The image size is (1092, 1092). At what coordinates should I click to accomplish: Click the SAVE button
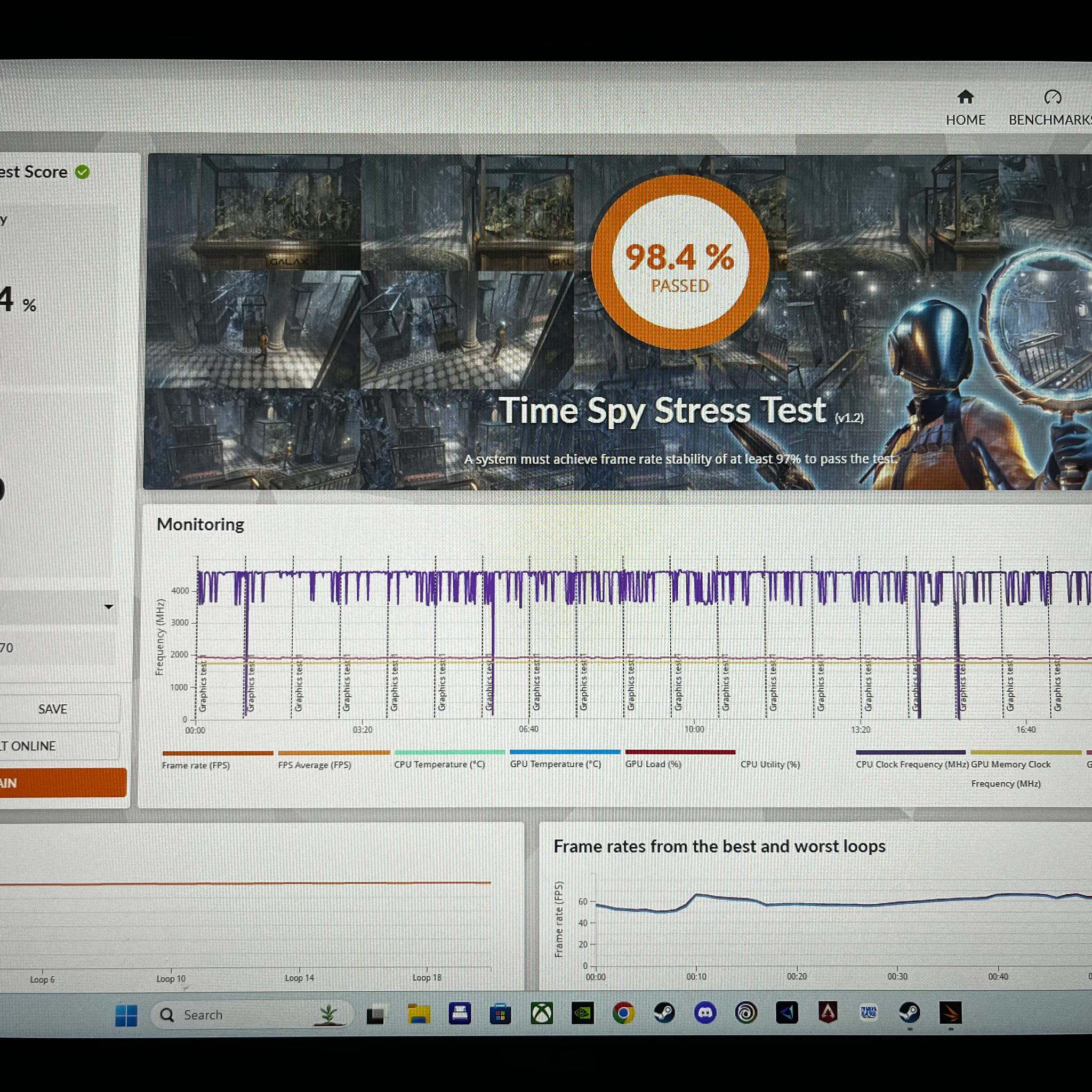coord(53,709)
